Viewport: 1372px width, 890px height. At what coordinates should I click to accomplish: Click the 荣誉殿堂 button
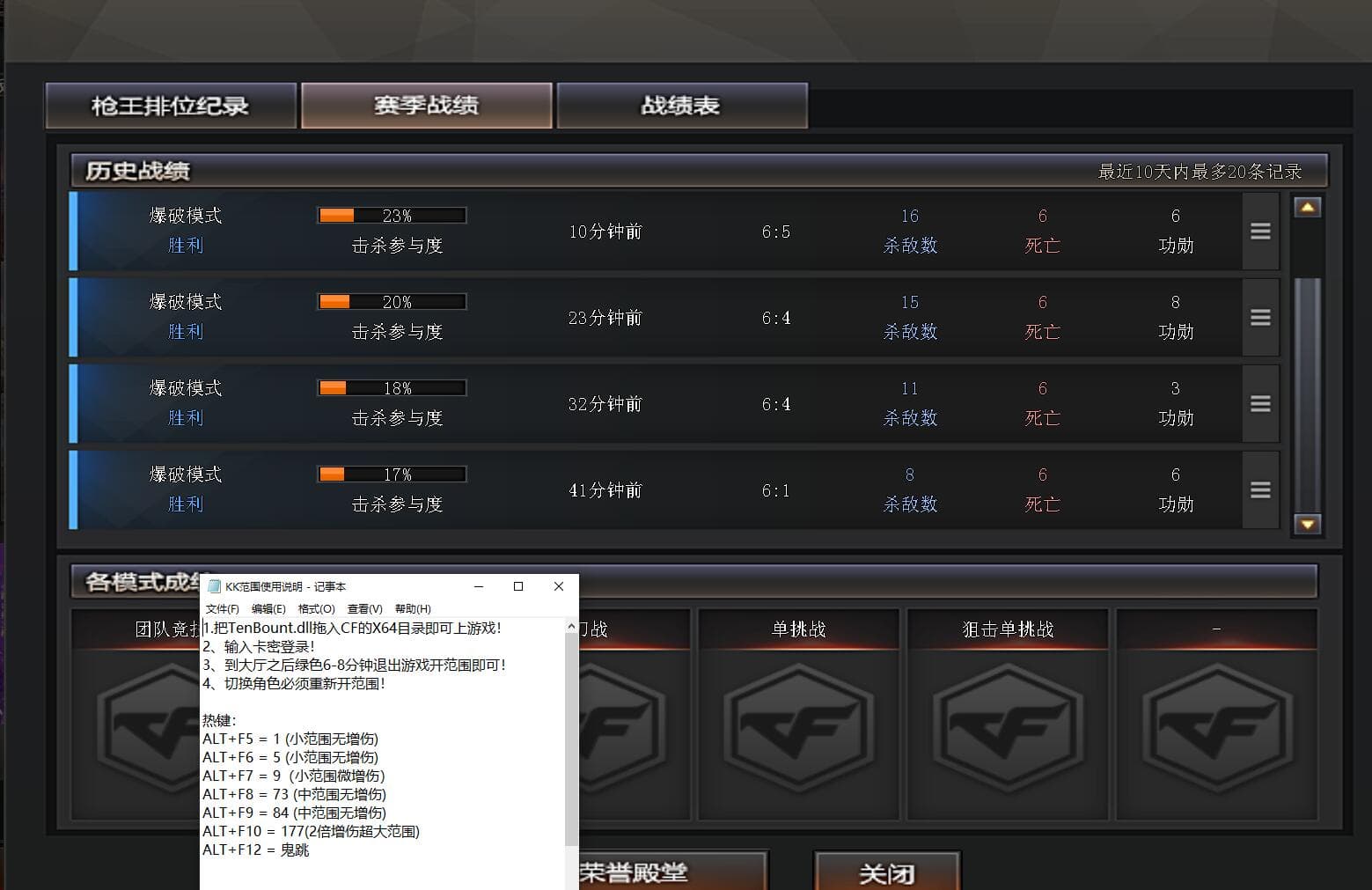point(673,872)
